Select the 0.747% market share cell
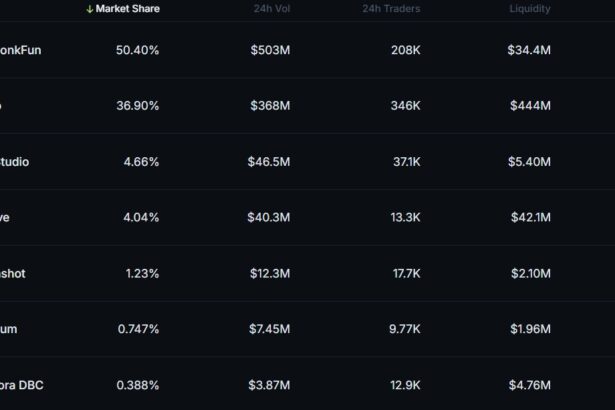Screen dimensions: 615x410 pos(138,329)
